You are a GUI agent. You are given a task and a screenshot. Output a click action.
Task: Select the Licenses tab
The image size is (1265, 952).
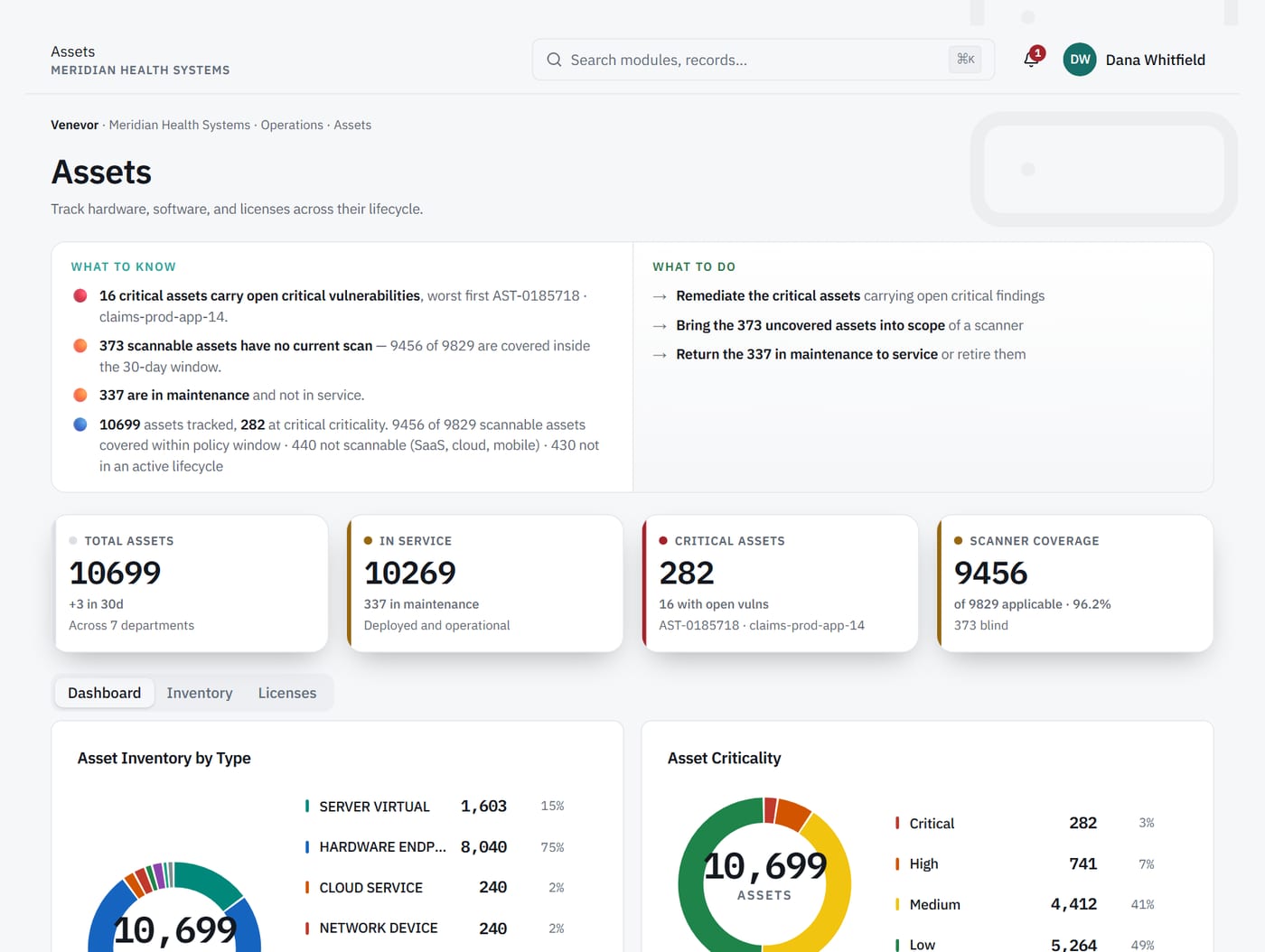click(287, 693)
